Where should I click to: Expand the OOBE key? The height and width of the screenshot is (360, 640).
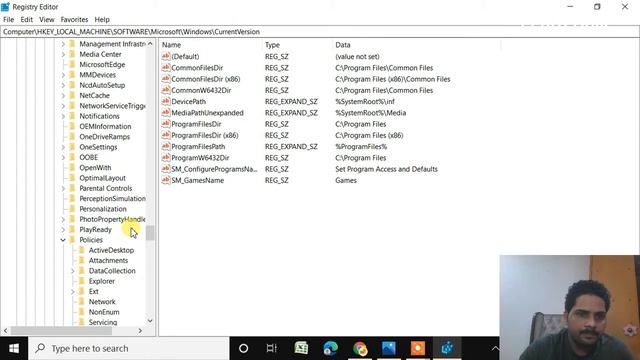coord(63,158)
